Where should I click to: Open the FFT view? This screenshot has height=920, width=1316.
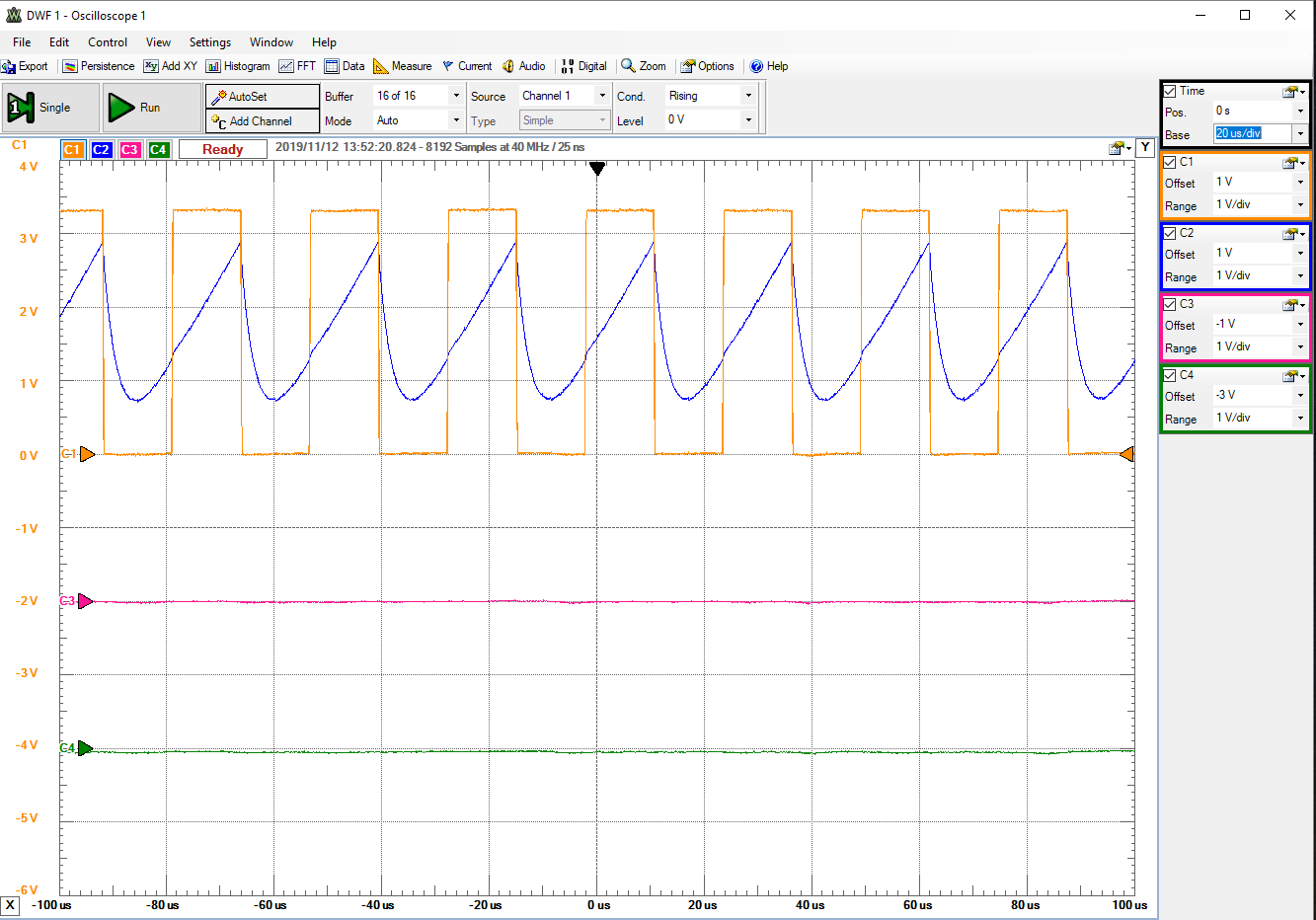point(297,66)
